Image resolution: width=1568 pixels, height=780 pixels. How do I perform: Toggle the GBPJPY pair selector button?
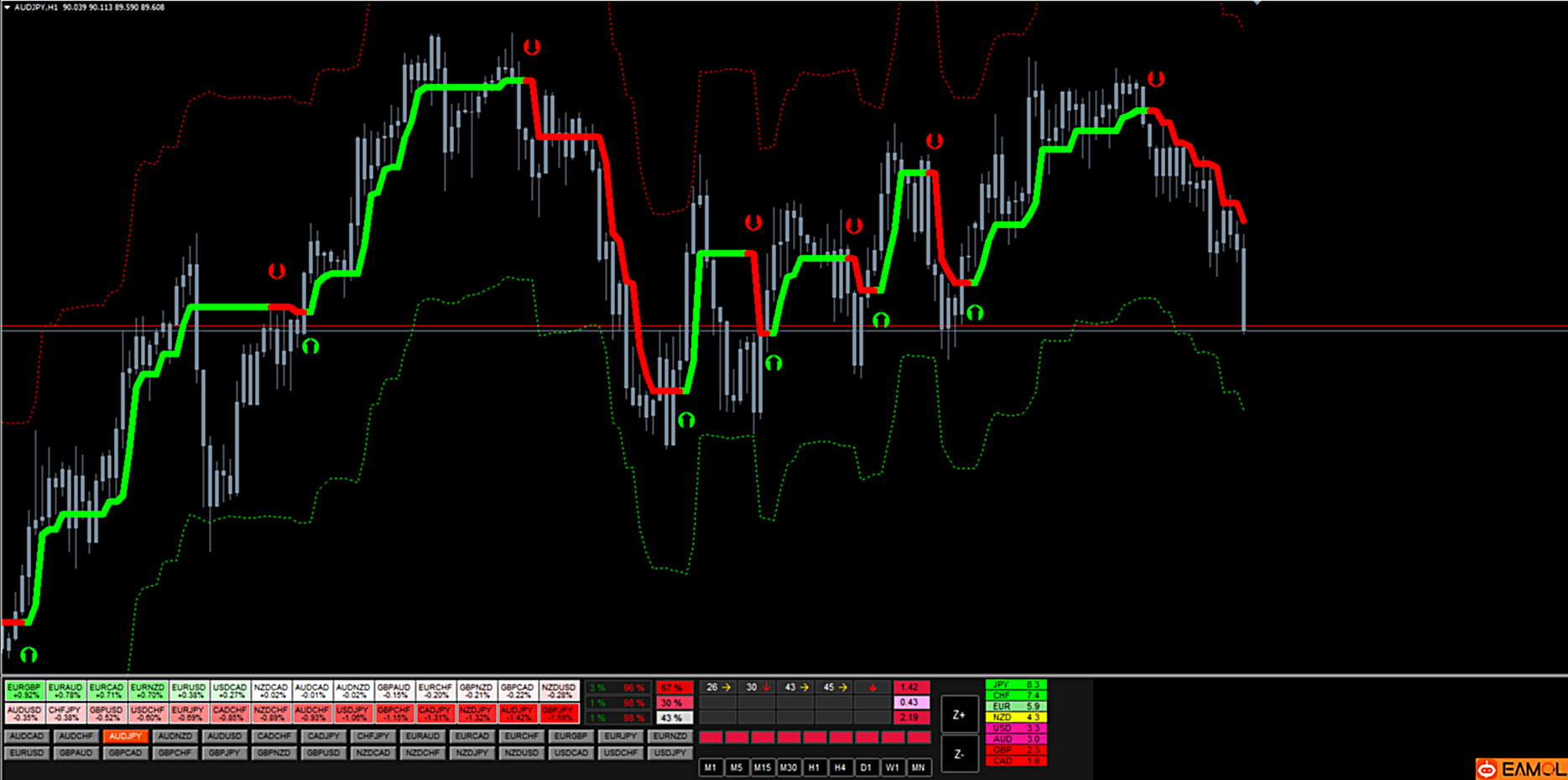pyautogui.click(x=224, y=753)
